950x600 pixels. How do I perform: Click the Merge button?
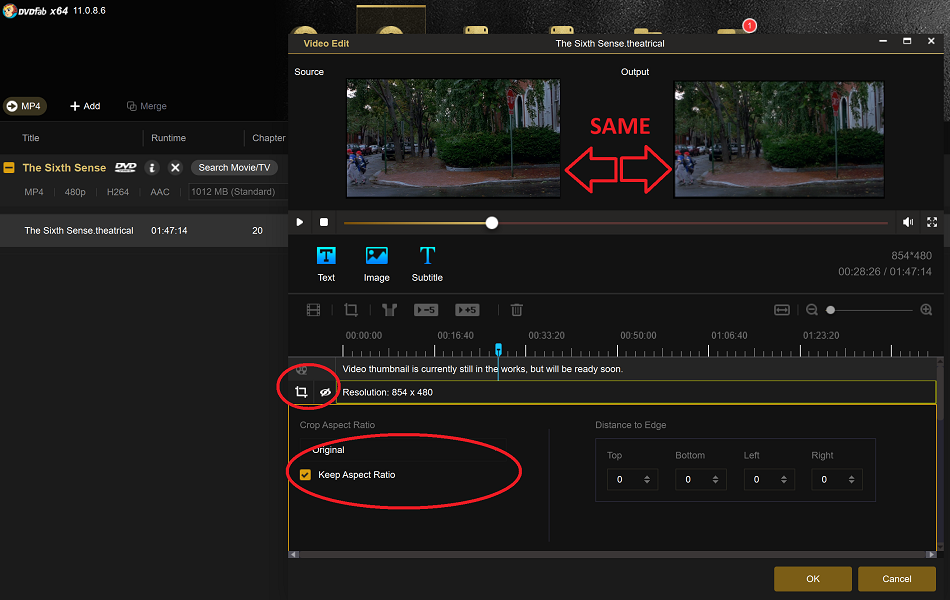[x=147, y=106]
